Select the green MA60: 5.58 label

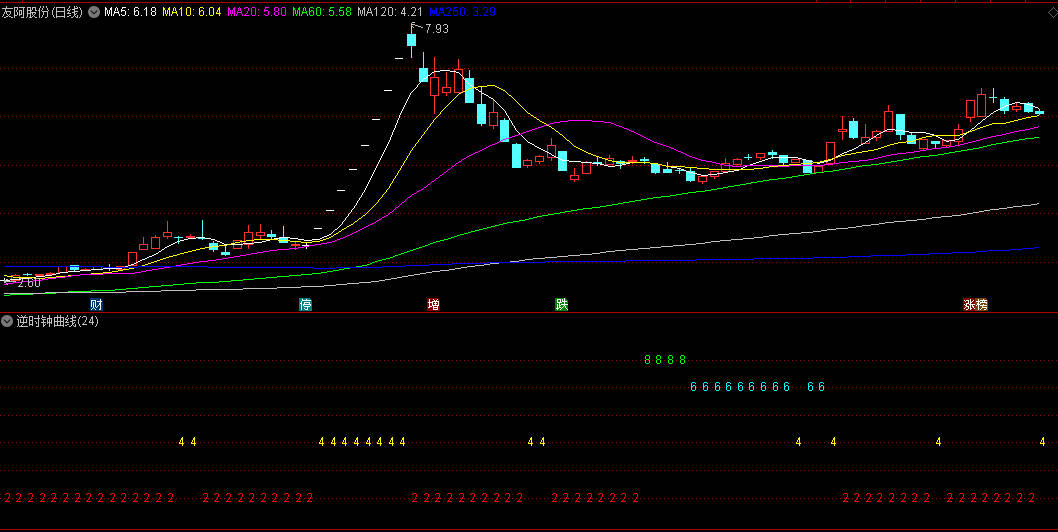322,12
